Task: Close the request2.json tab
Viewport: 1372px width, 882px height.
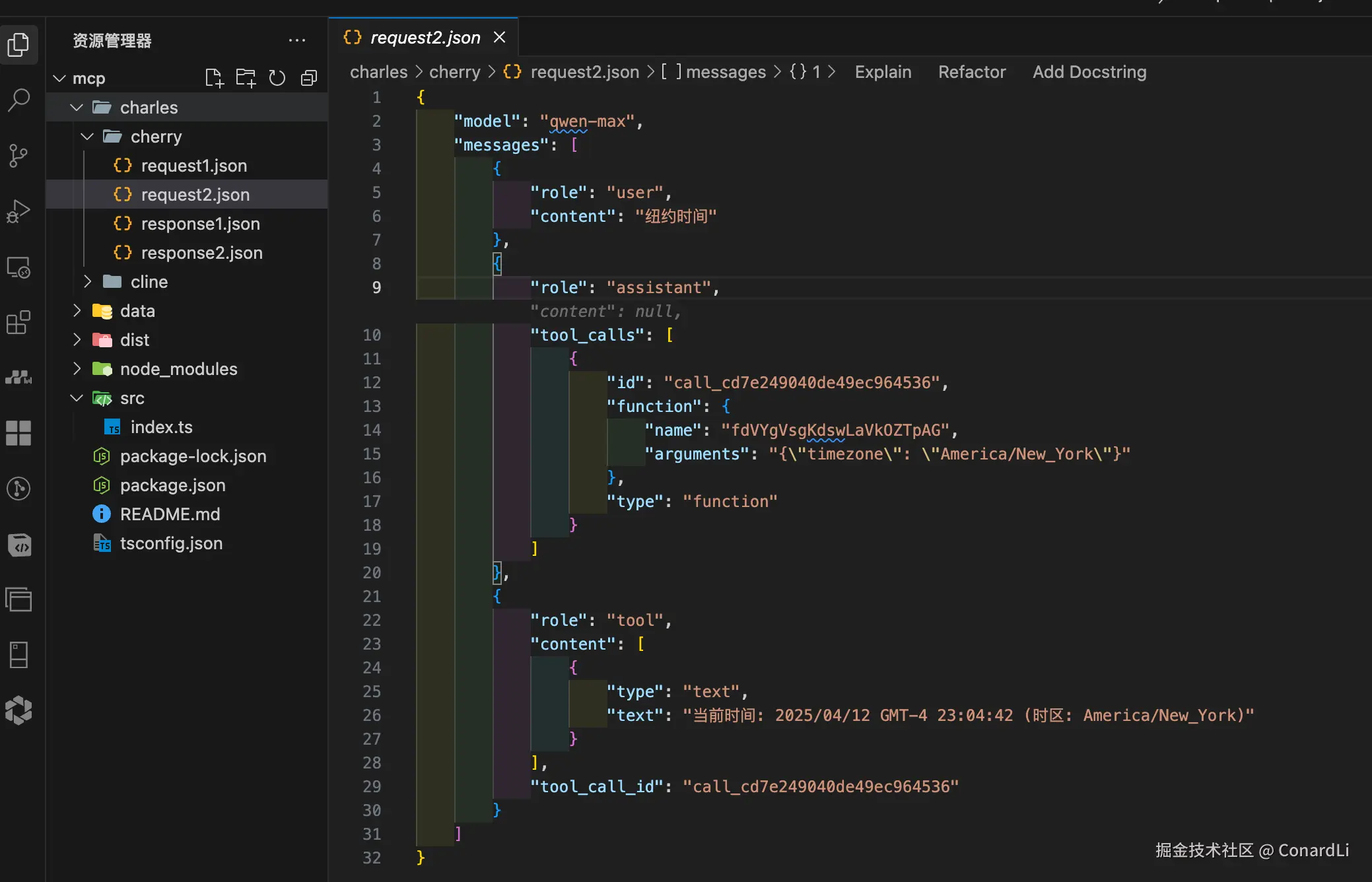Action: [x=500, y=38]
